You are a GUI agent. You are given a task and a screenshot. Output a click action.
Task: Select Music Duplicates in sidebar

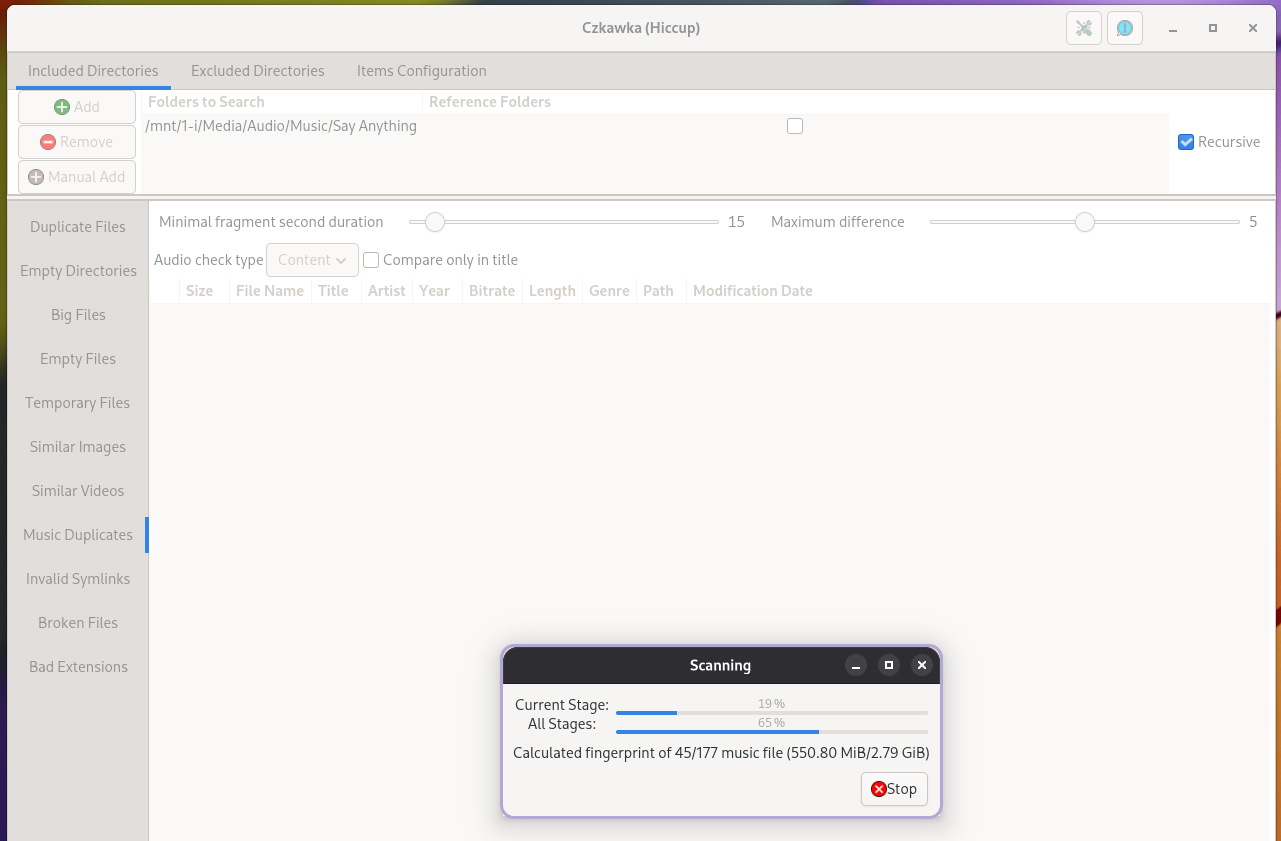[78, 535]
